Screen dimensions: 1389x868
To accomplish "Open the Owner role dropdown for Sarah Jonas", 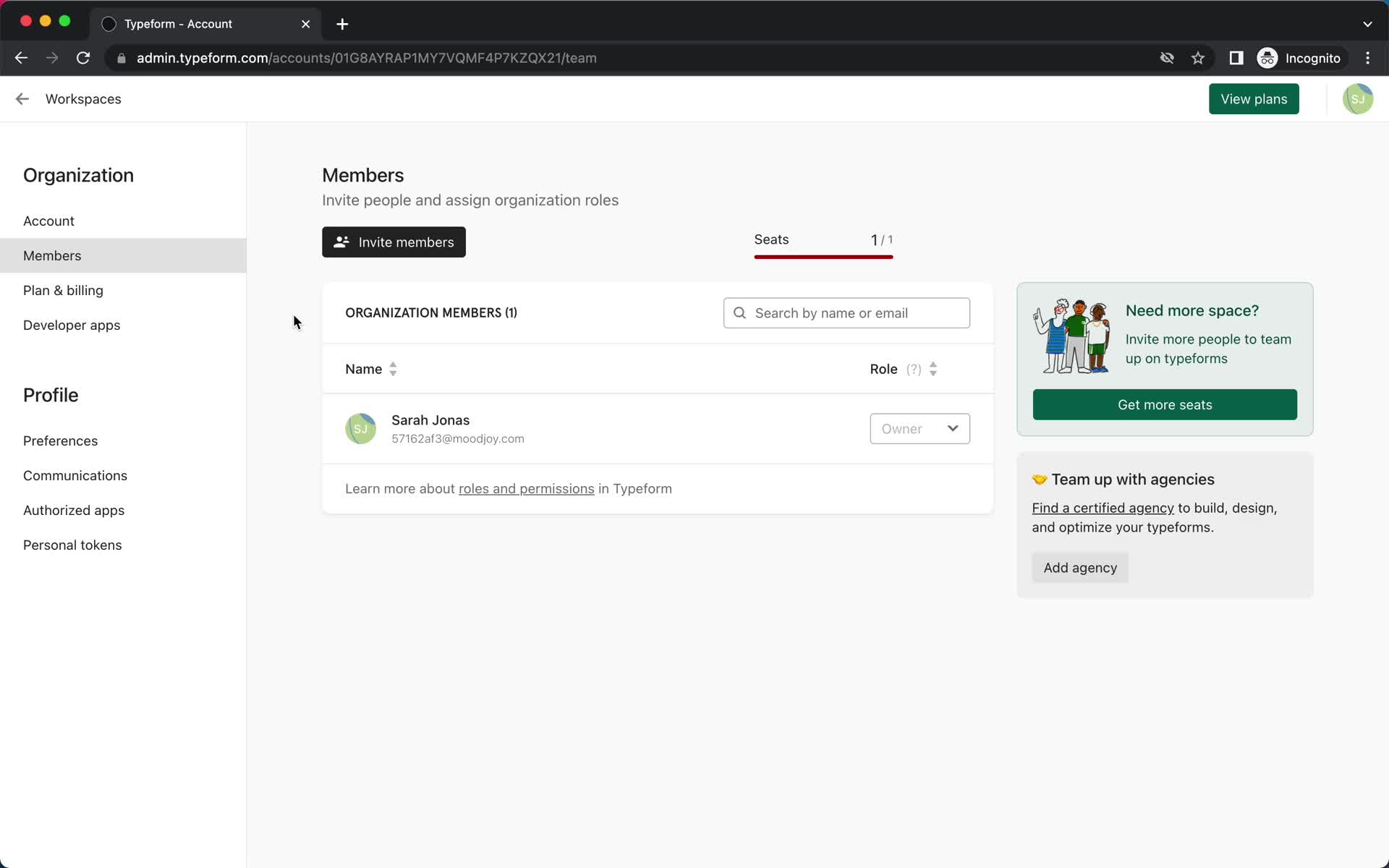I will 919,429.
